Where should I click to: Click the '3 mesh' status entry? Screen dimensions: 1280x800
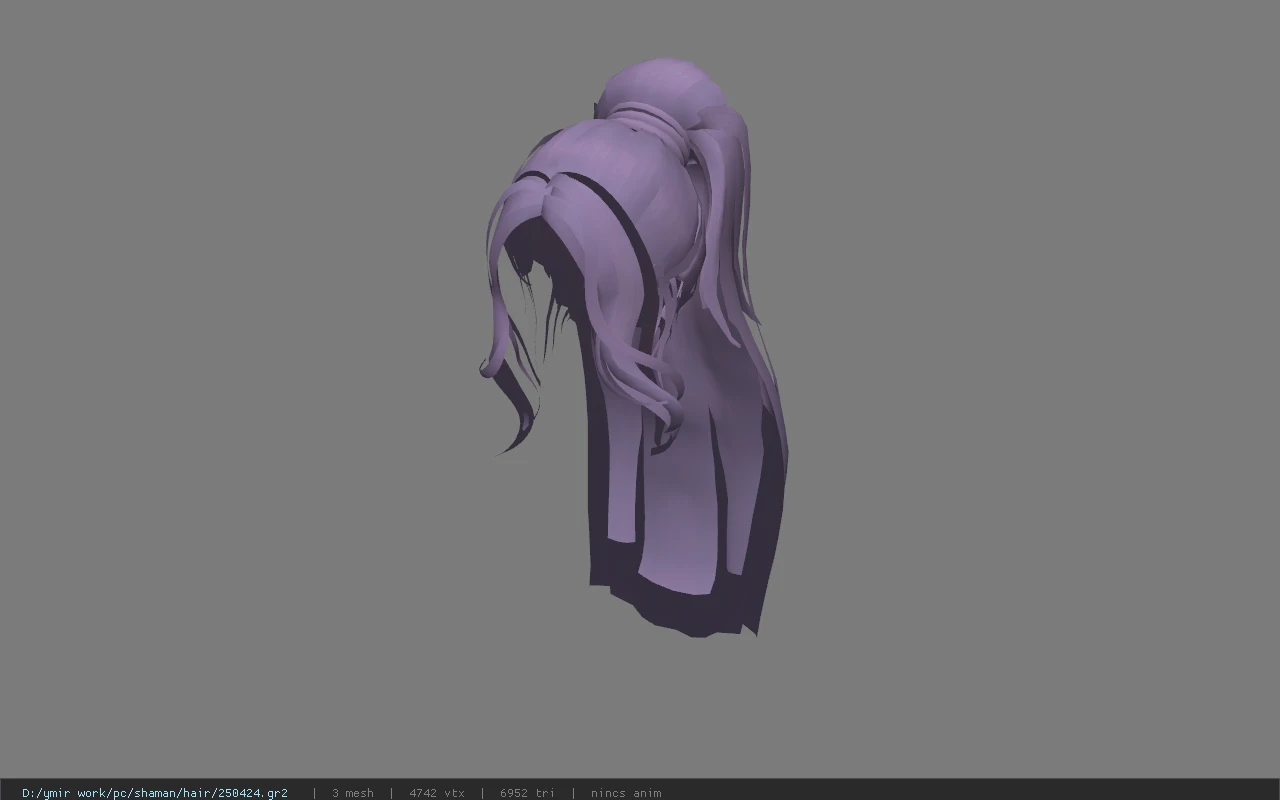pos(353,793)
